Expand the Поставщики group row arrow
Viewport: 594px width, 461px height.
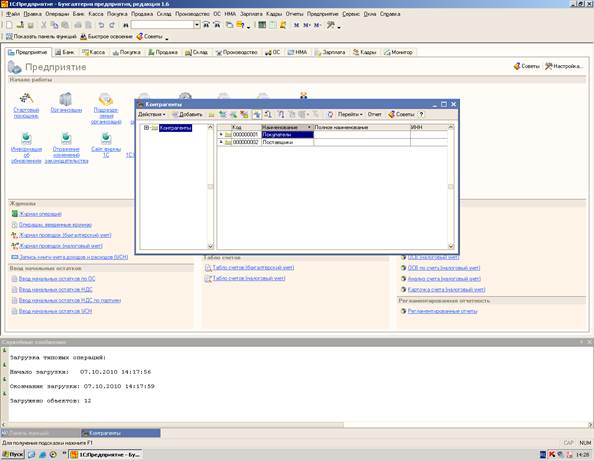pos(221,142)
